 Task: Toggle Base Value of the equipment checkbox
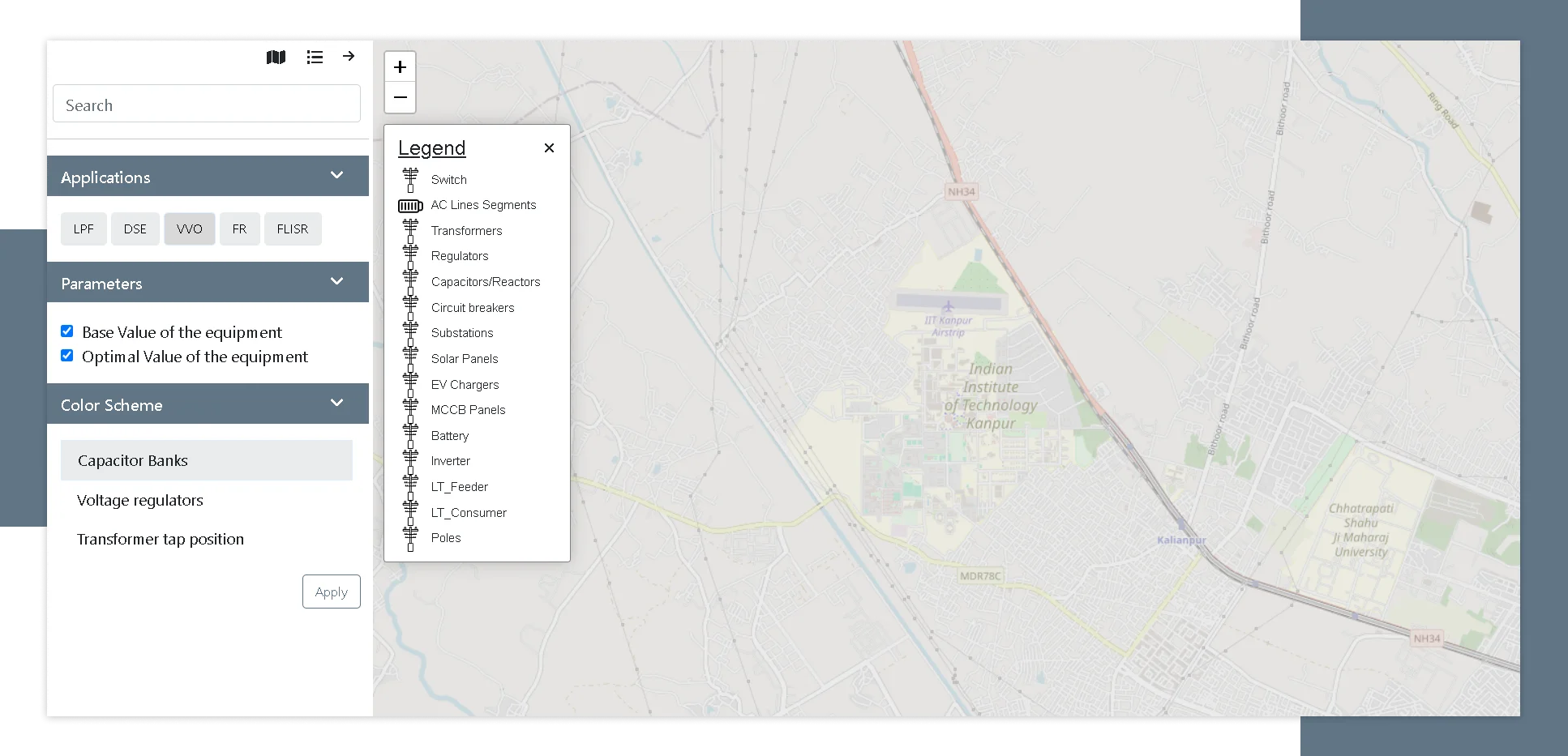point(67,331)
